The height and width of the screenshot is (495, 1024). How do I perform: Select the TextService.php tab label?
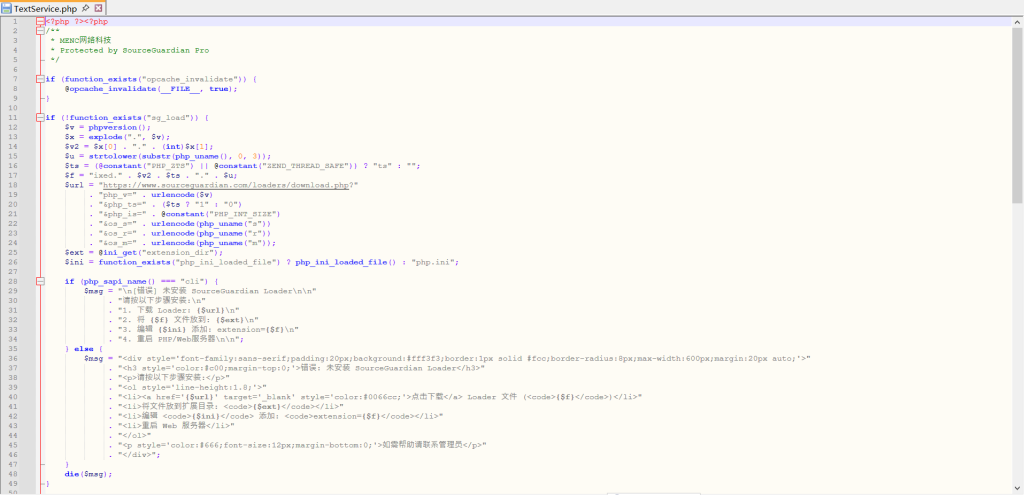pos(46,9)
